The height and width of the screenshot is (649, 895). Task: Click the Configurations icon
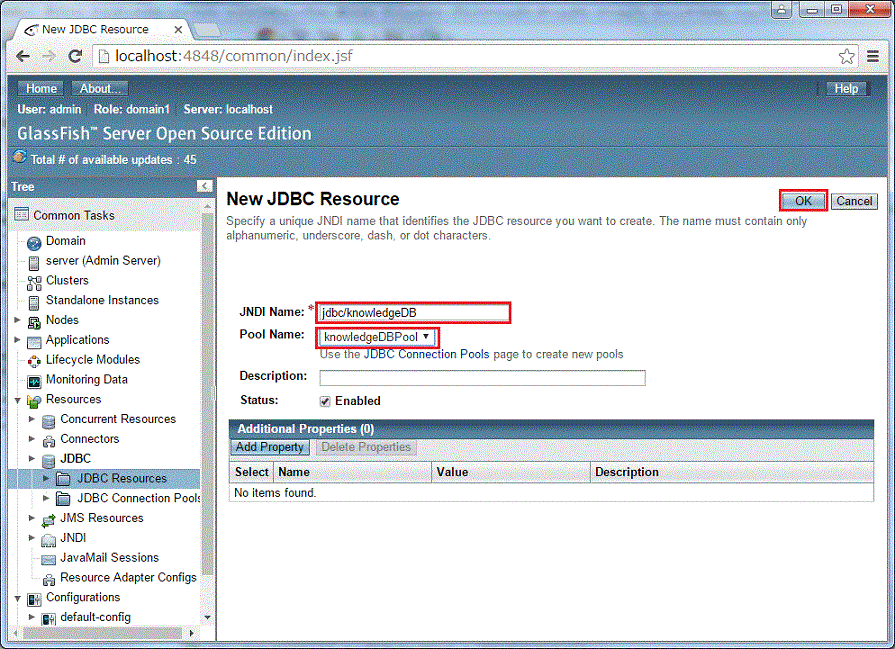34,599
